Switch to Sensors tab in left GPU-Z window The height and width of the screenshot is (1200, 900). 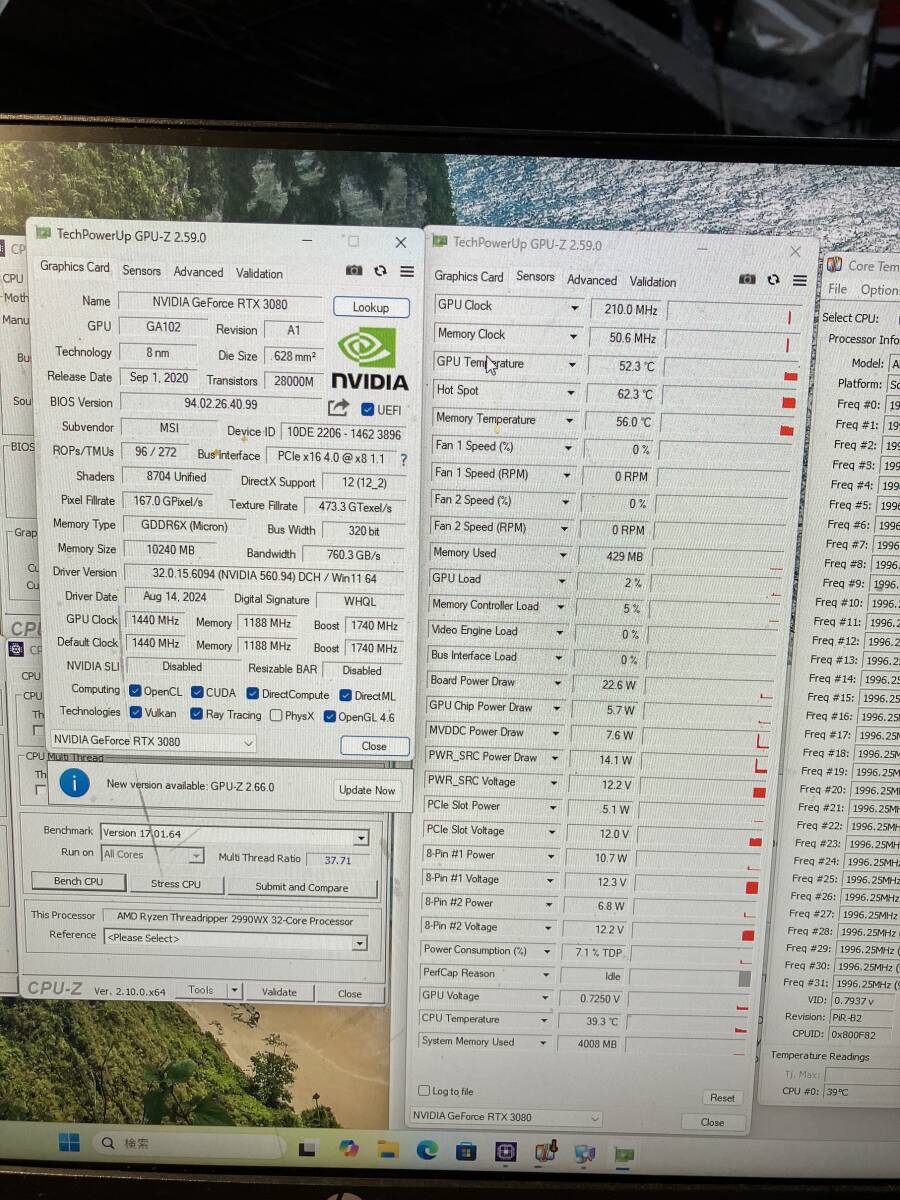pos(141,271)
